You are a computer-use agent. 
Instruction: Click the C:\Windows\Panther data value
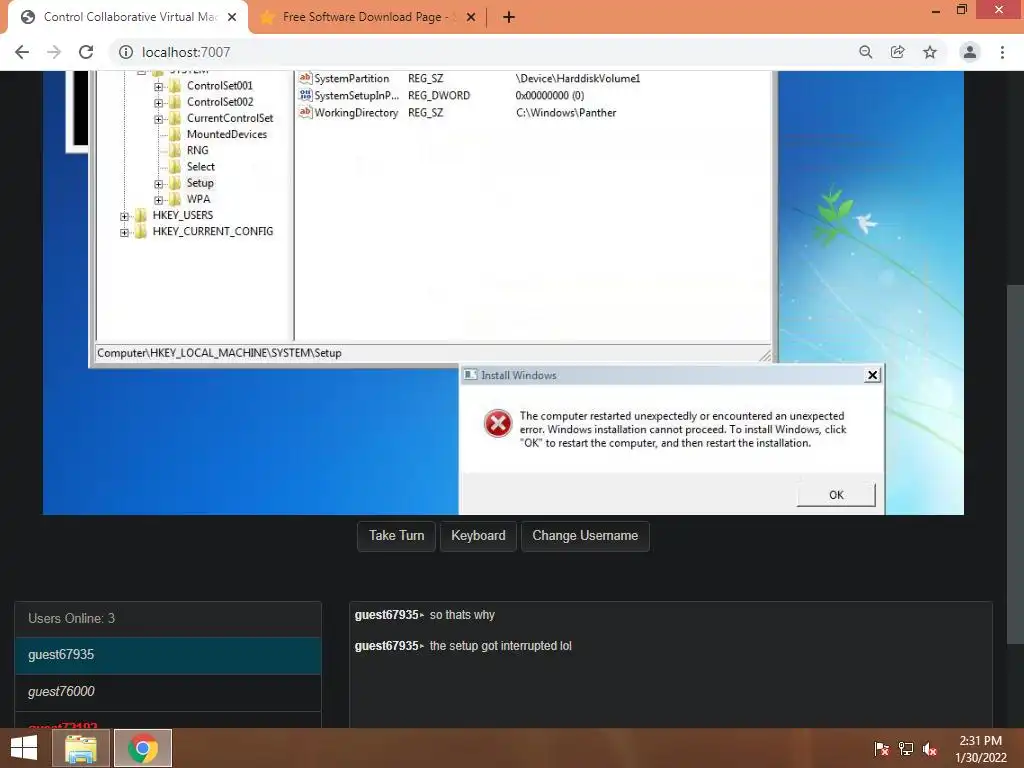[566, 112]
